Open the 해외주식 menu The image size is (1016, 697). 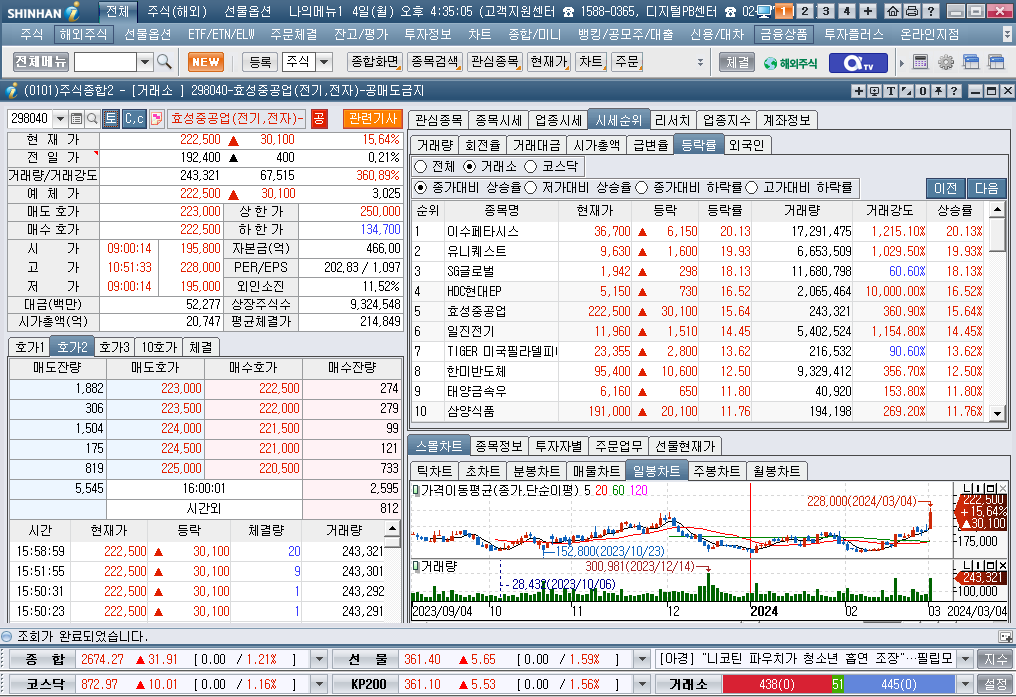pyautogui.click(x=83, y=34)
